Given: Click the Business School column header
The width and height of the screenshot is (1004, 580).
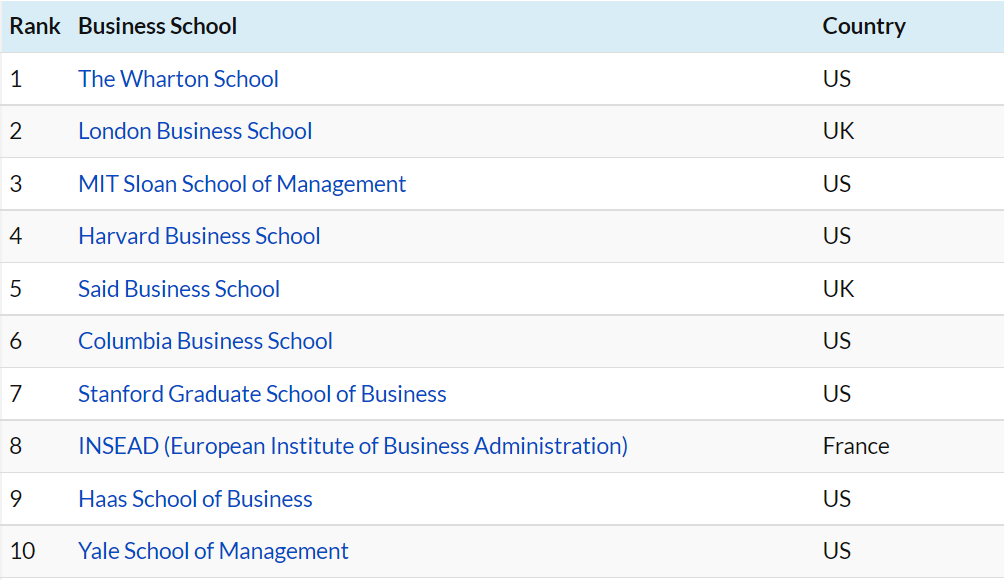Looking at the screenshot, I should coord(157,26).
